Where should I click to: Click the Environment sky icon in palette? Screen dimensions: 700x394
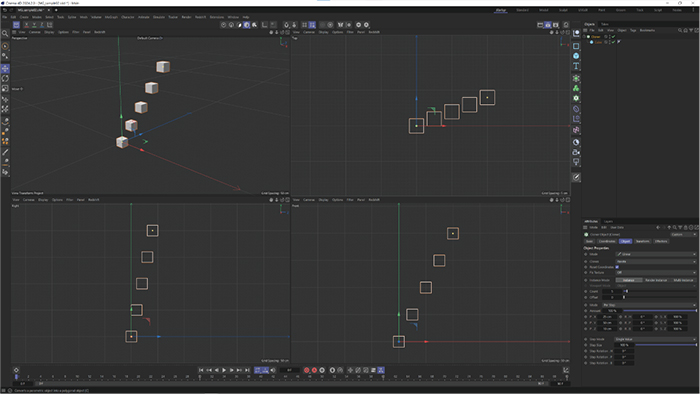coord(576,142)
